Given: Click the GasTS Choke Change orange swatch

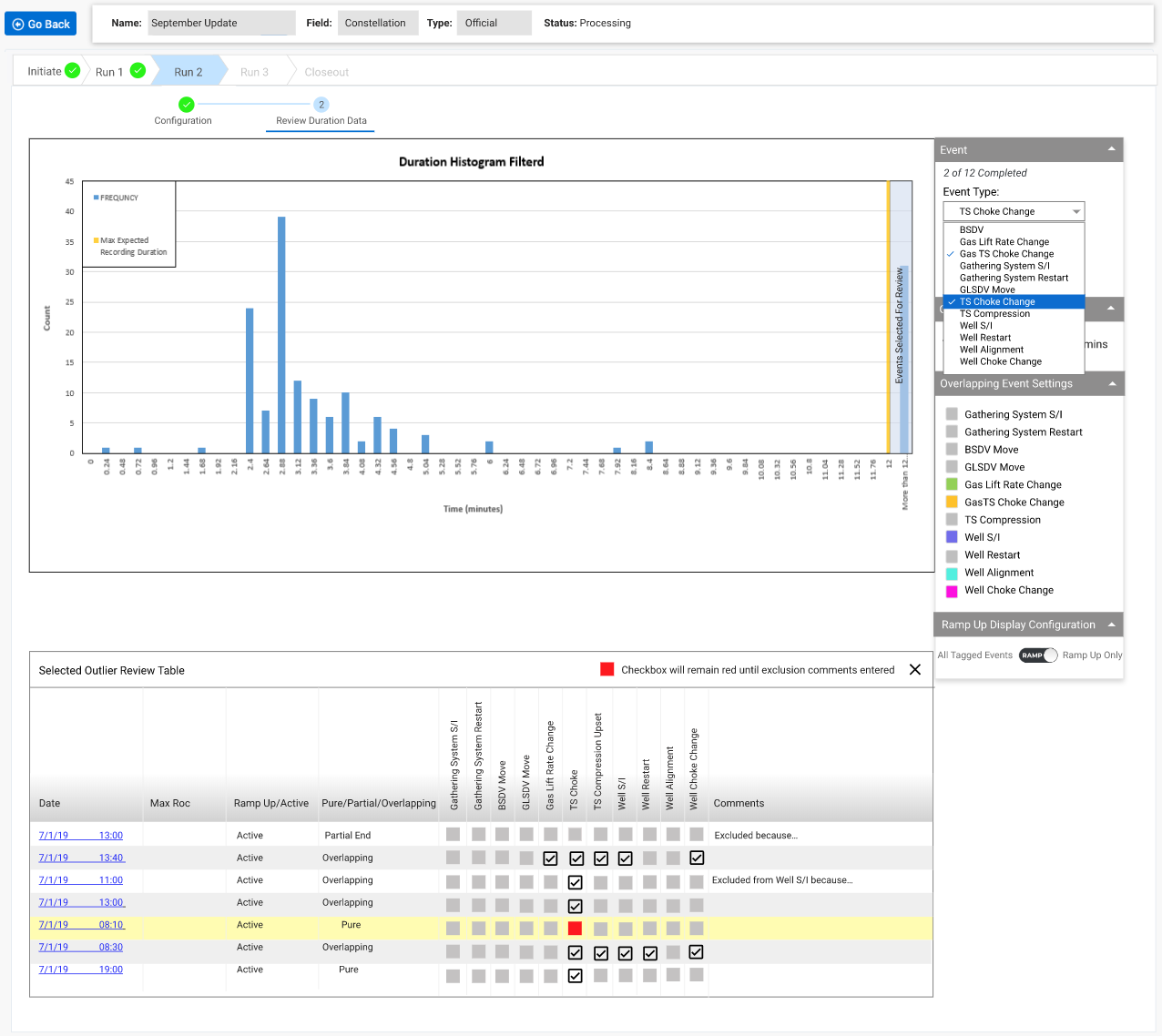Looking at the screenshot, I should tap(952, 502).
